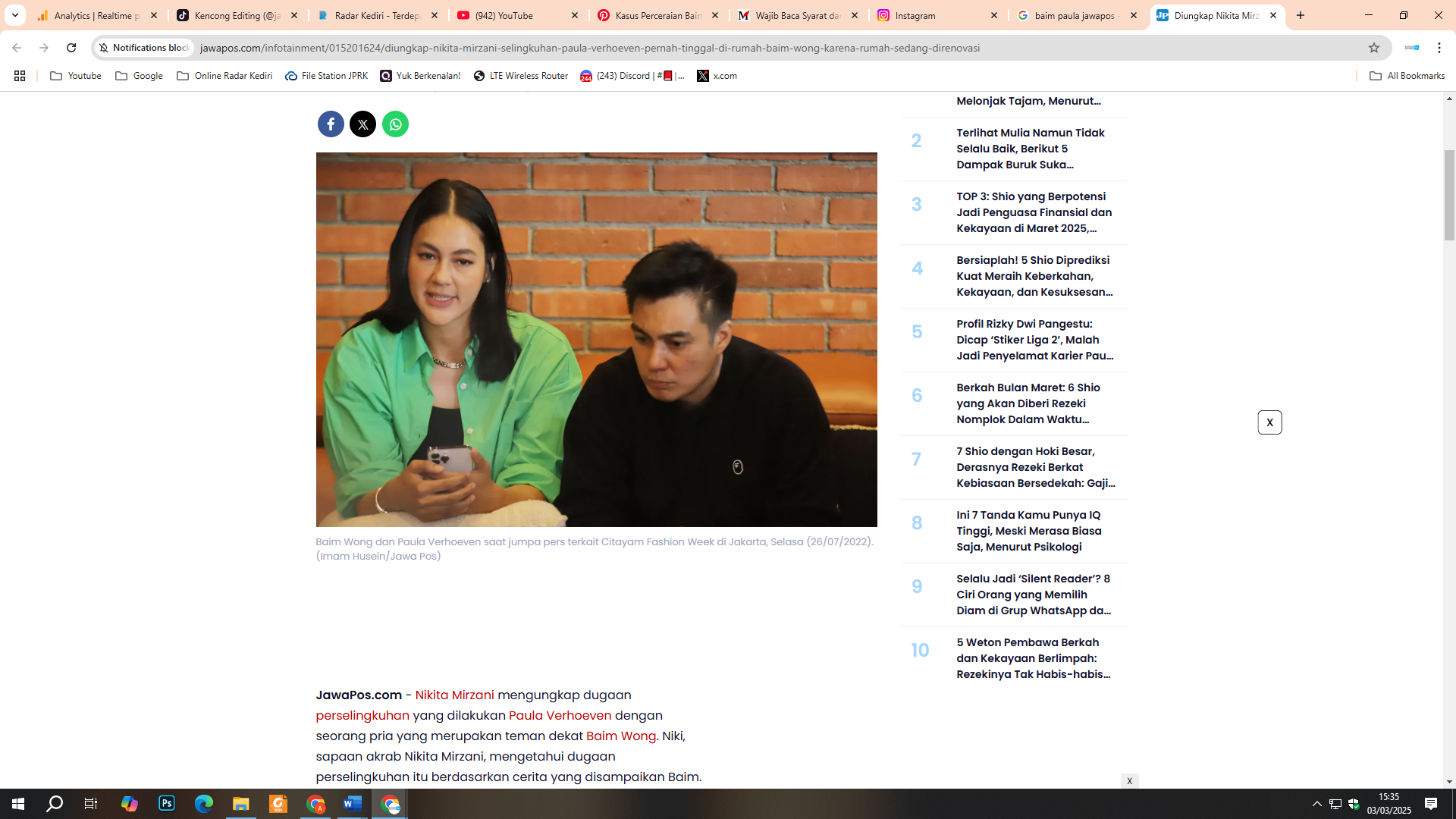Share article on X (Twitter)

click(x=362, y=124)
